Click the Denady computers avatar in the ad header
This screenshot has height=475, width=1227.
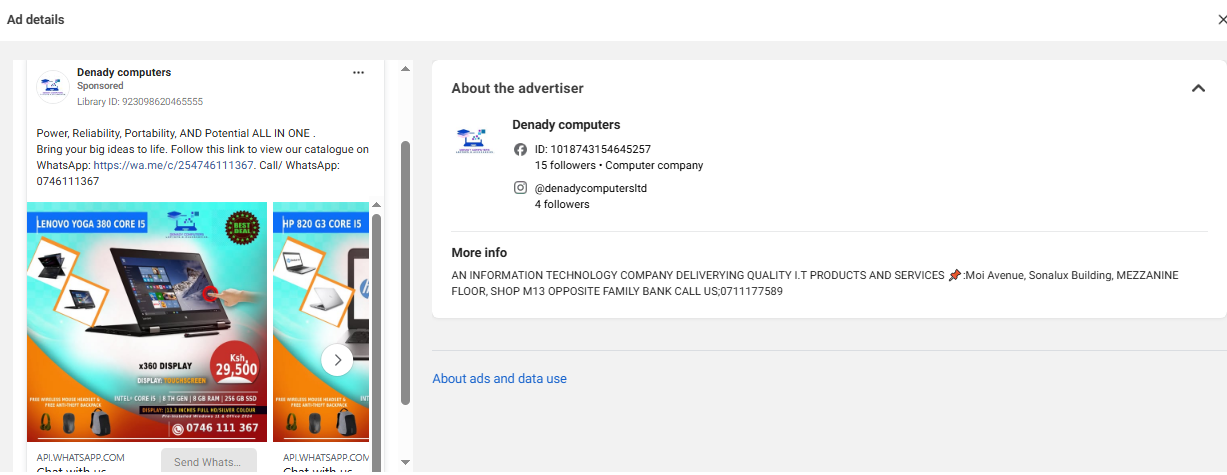tap(52, 87)
